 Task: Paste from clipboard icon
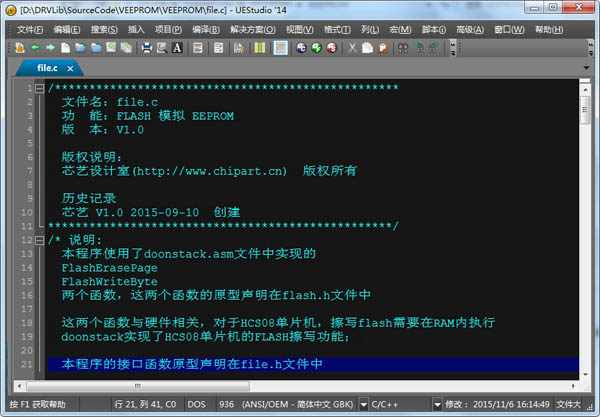(x=383, y=48)
